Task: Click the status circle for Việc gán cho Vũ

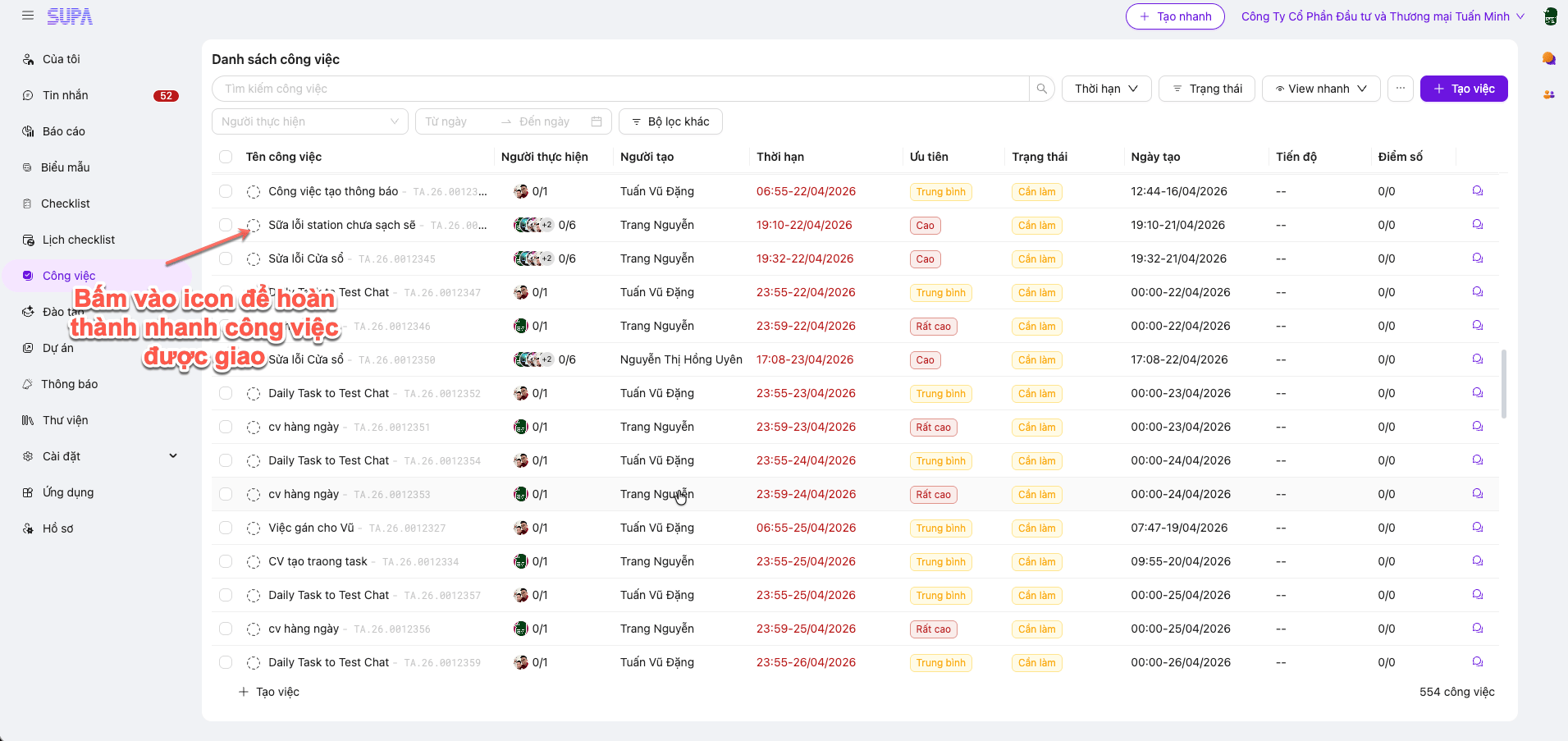Action: point(254,528)
